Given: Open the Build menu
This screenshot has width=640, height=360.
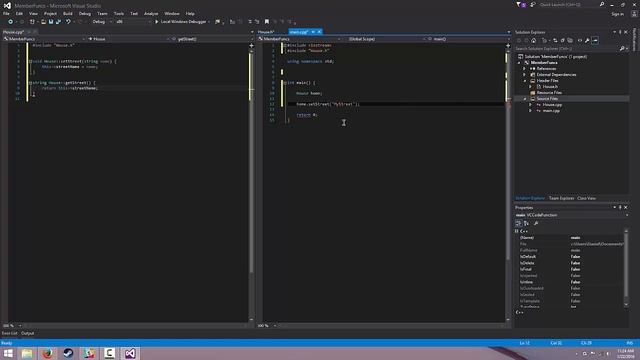Looking at the screenshot, I should pos(68,13).
